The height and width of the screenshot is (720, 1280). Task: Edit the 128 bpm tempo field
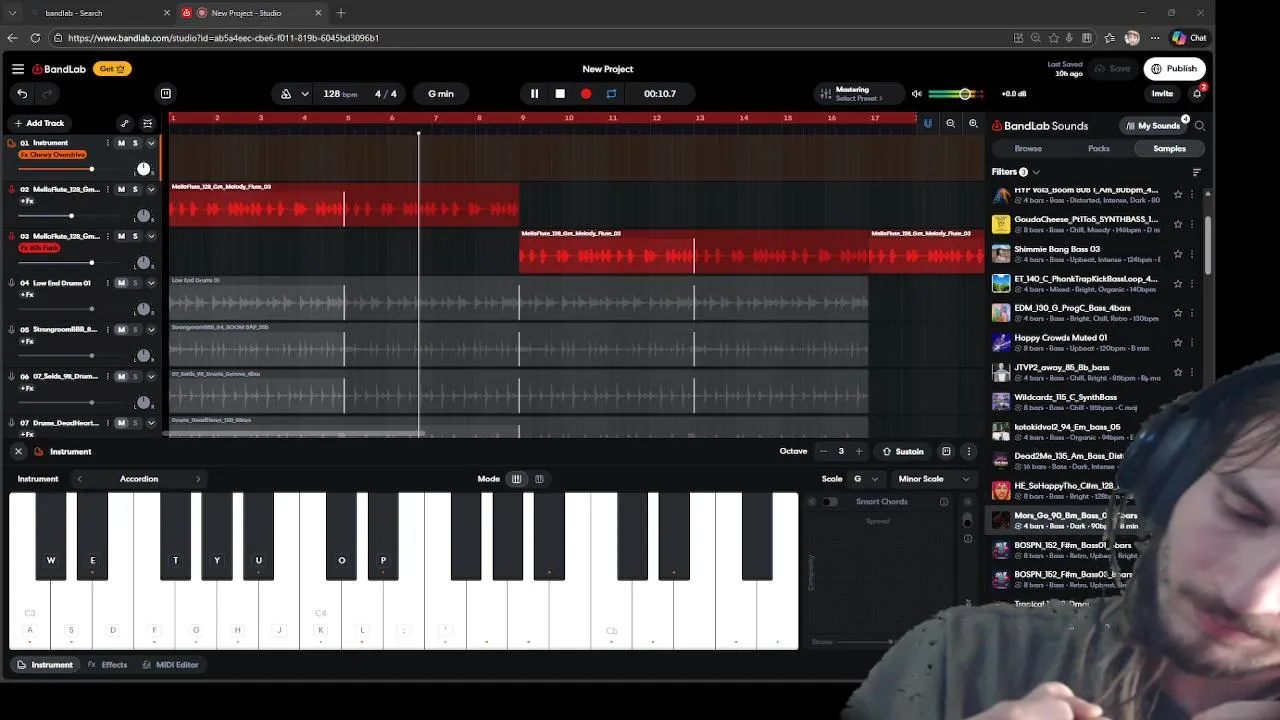(340, 94)
